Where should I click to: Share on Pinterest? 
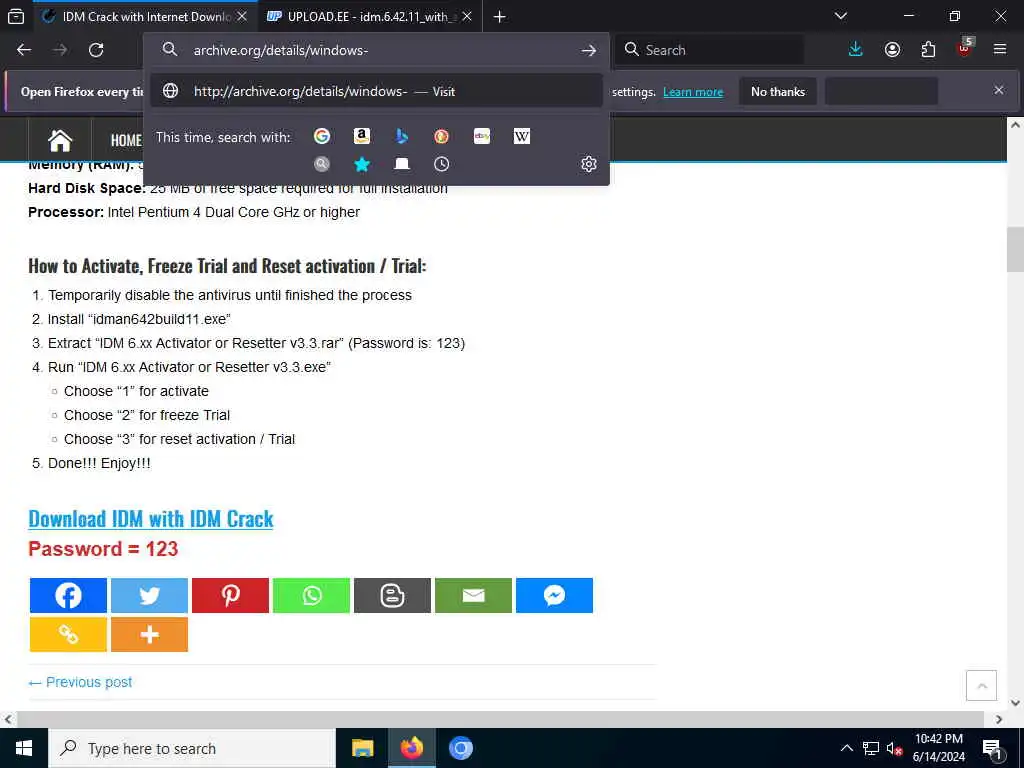tap(230, 595)
